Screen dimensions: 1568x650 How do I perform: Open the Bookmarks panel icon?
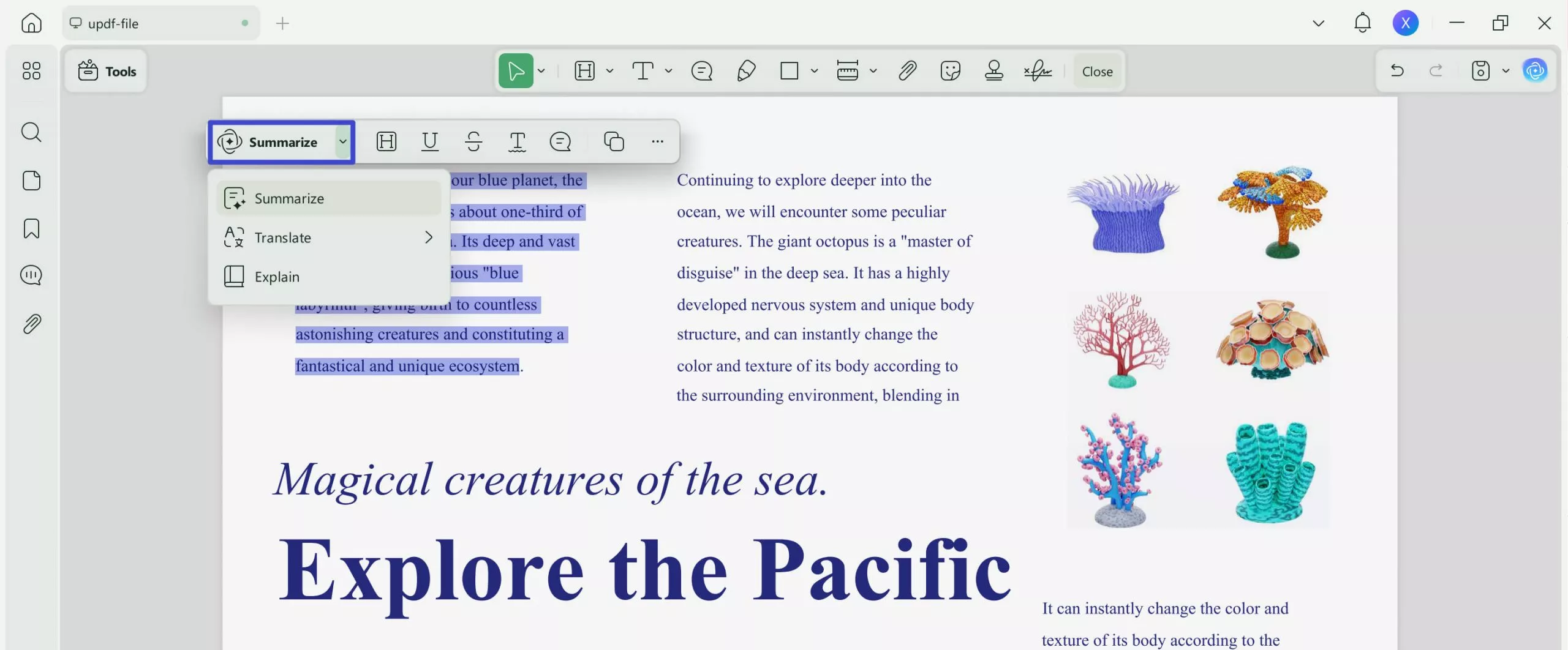[x=31, y=228]
